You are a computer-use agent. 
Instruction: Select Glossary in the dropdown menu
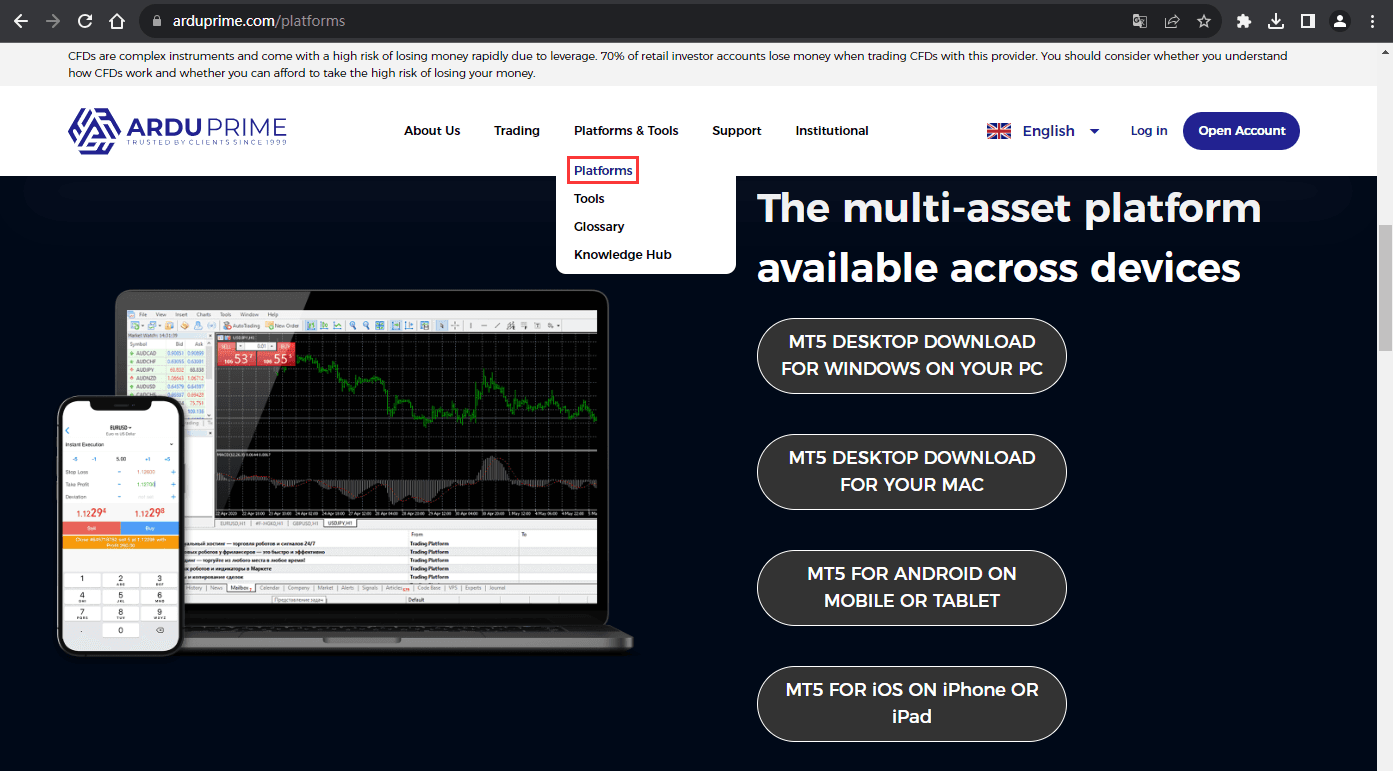599,226
